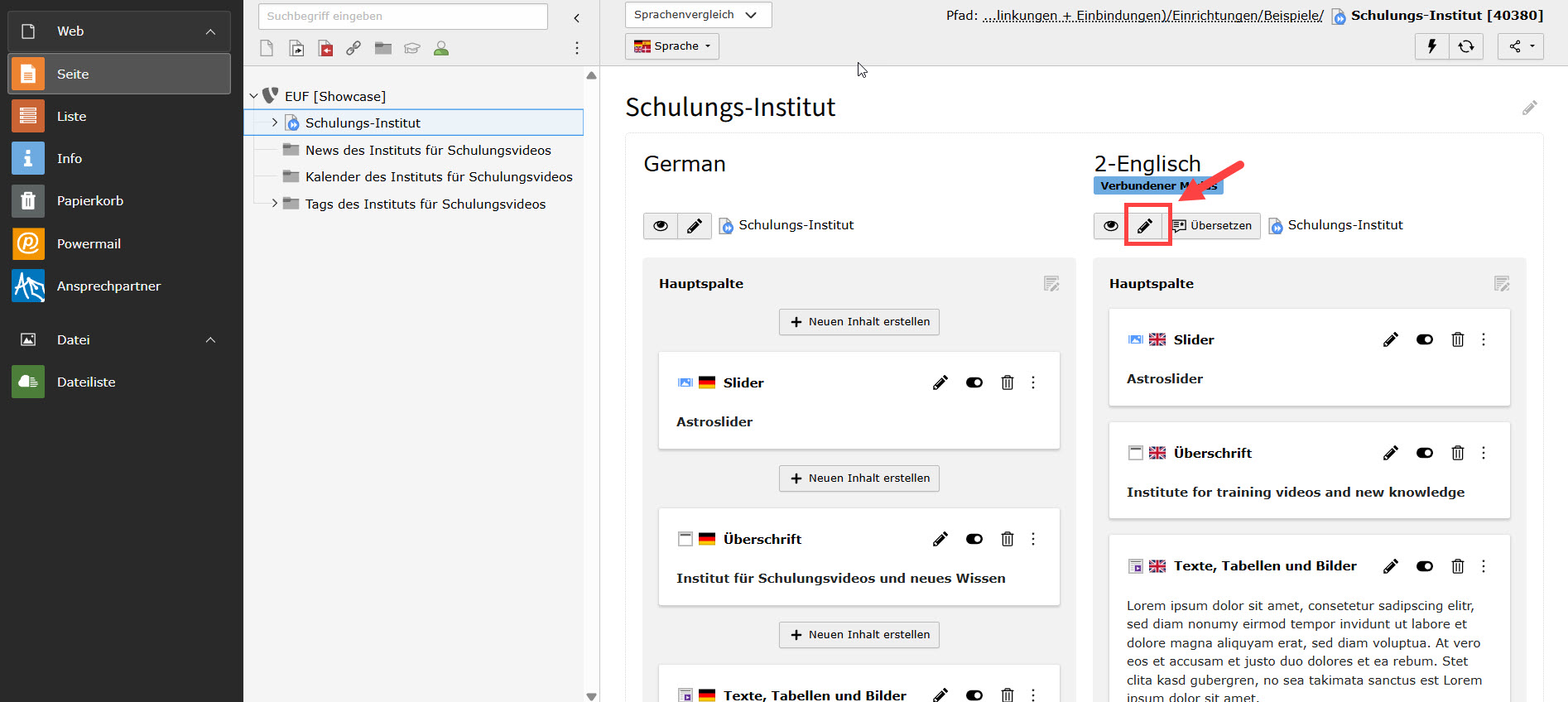Expand Tags des Instituts tree node

pos(275,204)
